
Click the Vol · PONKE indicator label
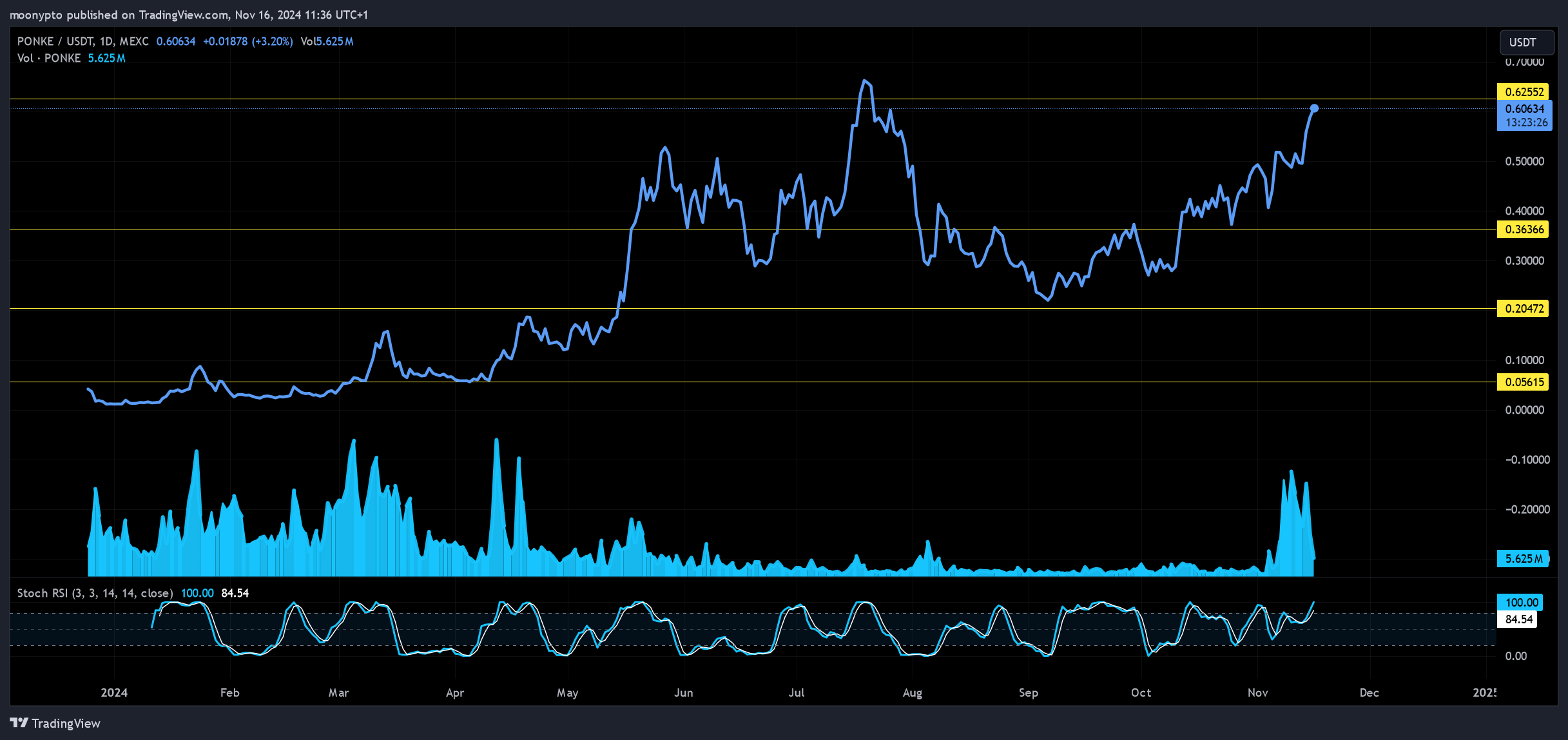pos(49,58)
